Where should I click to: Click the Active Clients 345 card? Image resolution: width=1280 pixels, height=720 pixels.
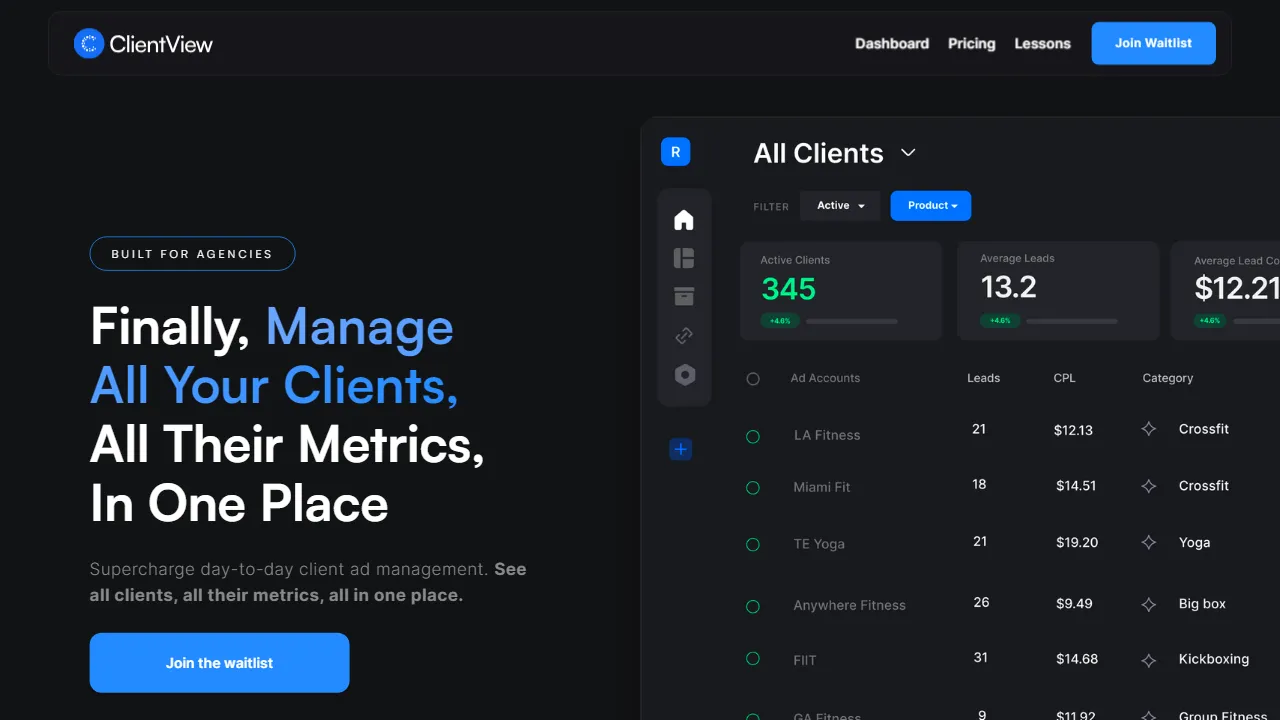click(841, 291)
